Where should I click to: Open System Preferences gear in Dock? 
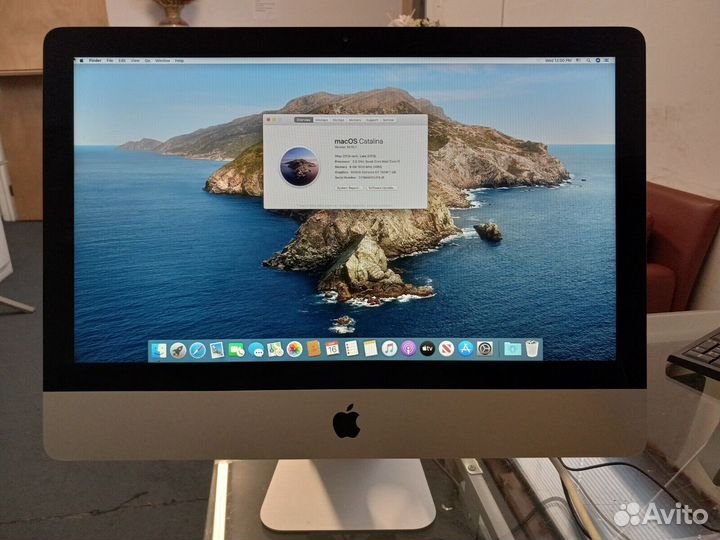click(x=485, y=349)
